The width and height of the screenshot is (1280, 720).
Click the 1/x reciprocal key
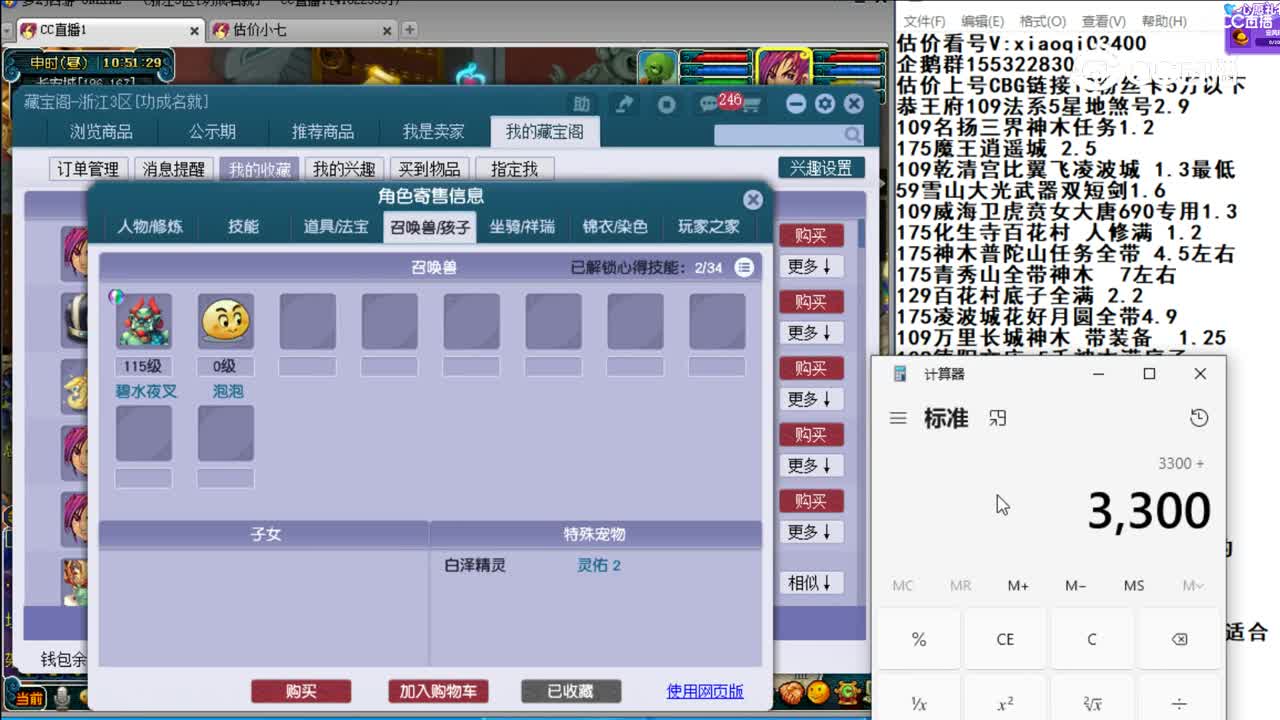[919, 703]
